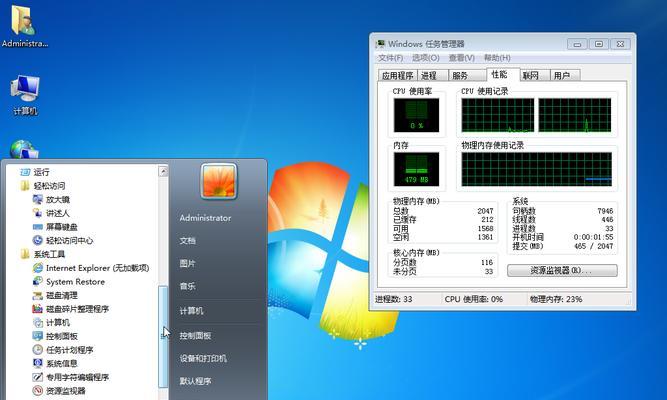
Task: Open 文件(F) menu in Task Manager
Action: [x=391, y=57]
